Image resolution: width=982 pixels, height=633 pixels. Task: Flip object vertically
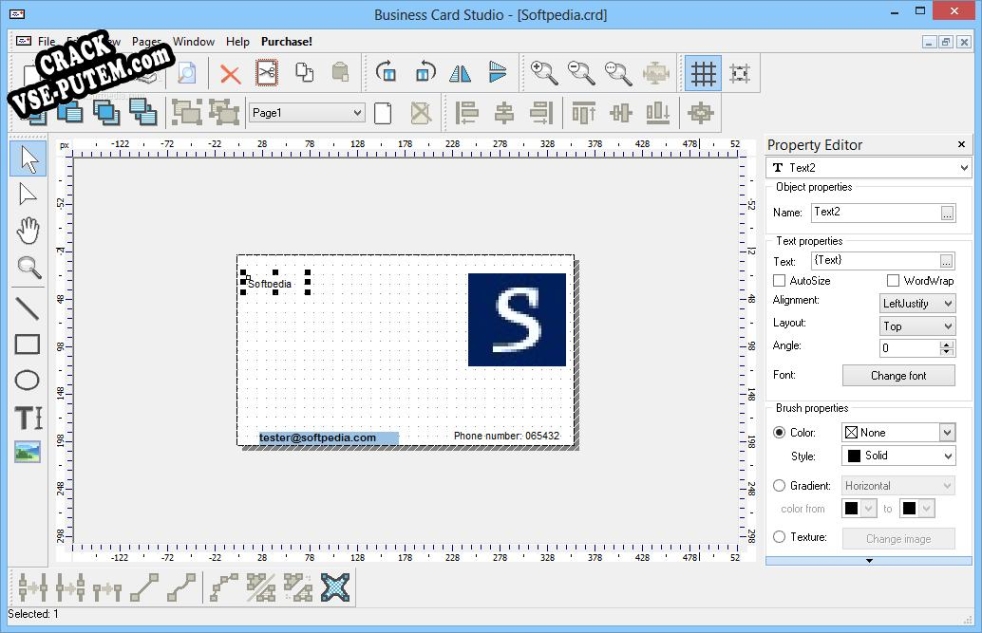(498, 73)
